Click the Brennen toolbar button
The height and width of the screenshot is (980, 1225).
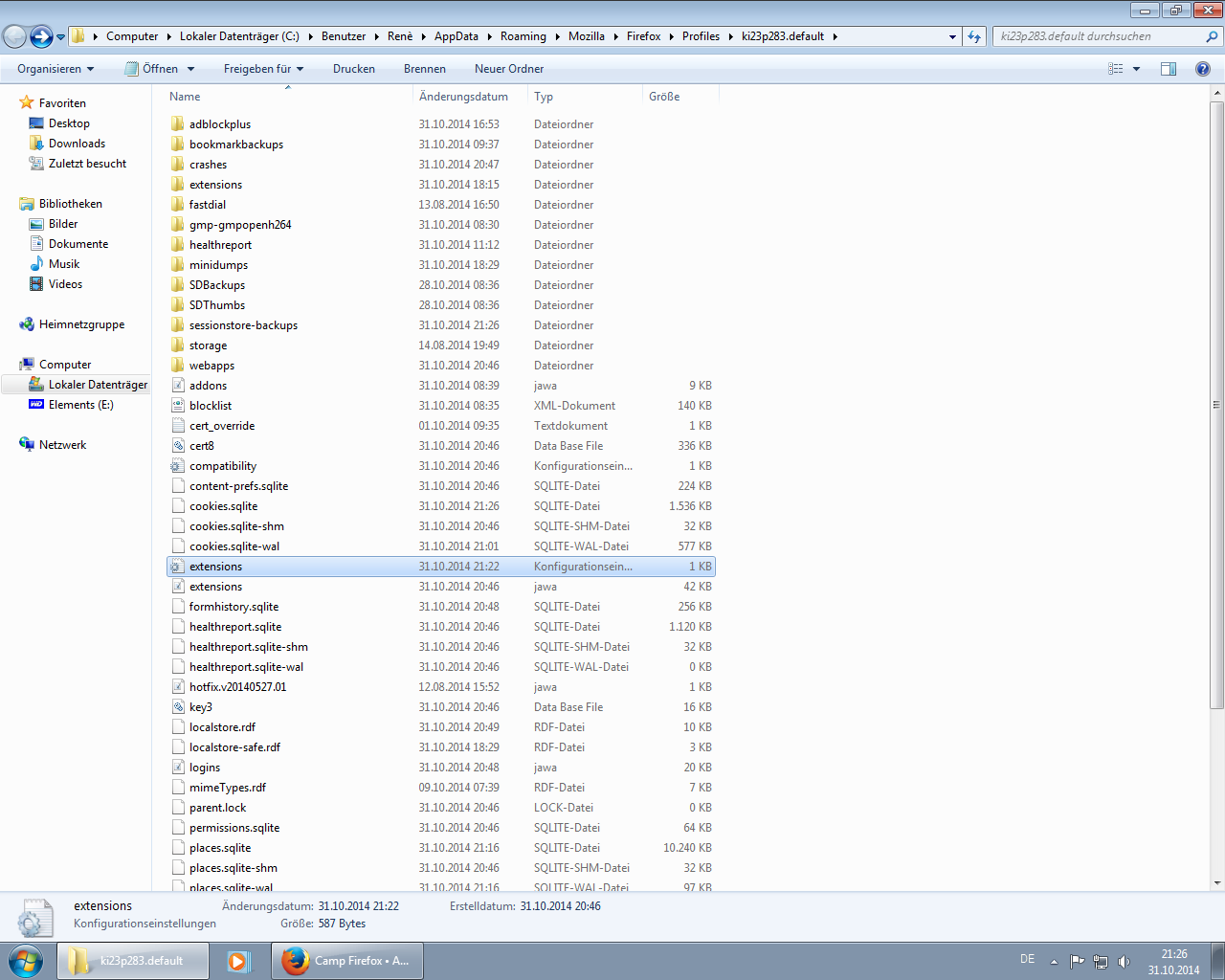pos(425,69)
